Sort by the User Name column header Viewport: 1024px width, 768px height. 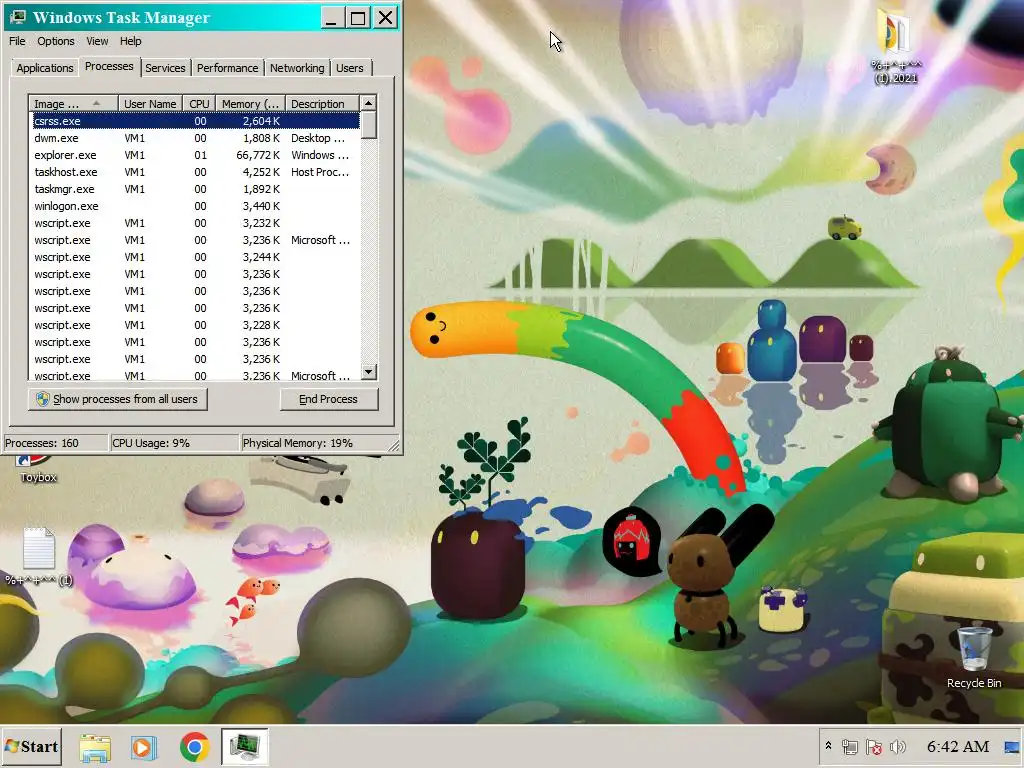[x=150, y=104]
